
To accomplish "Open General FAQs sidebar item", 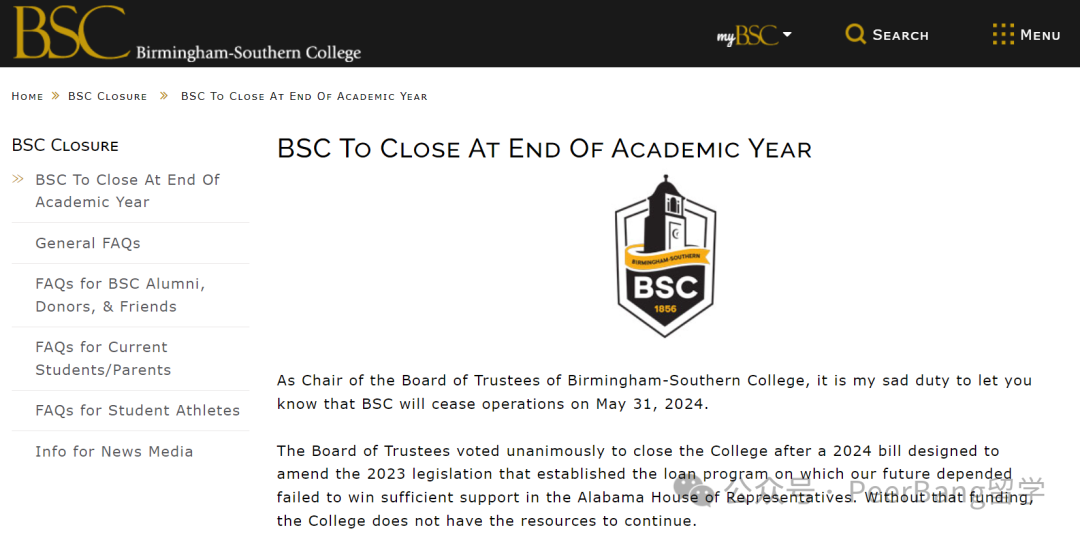I will [x=88, y=243].
